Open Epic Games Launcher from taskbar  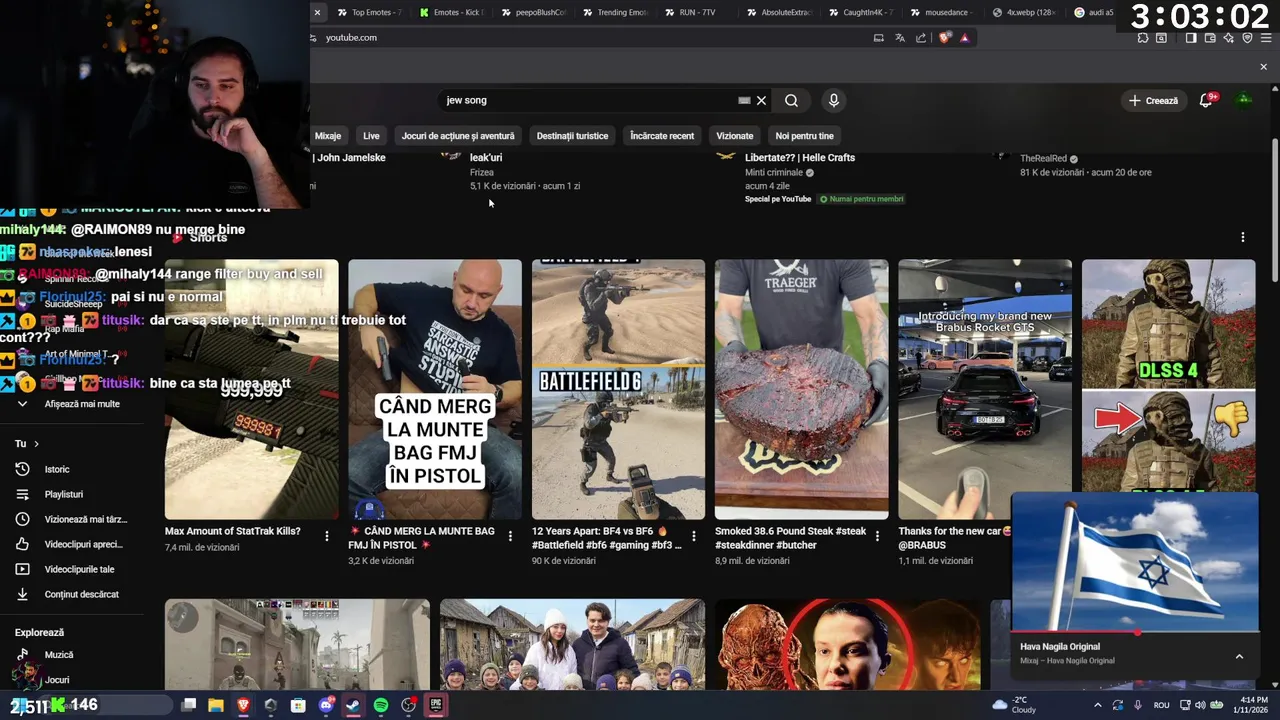(x=436, y=705)
